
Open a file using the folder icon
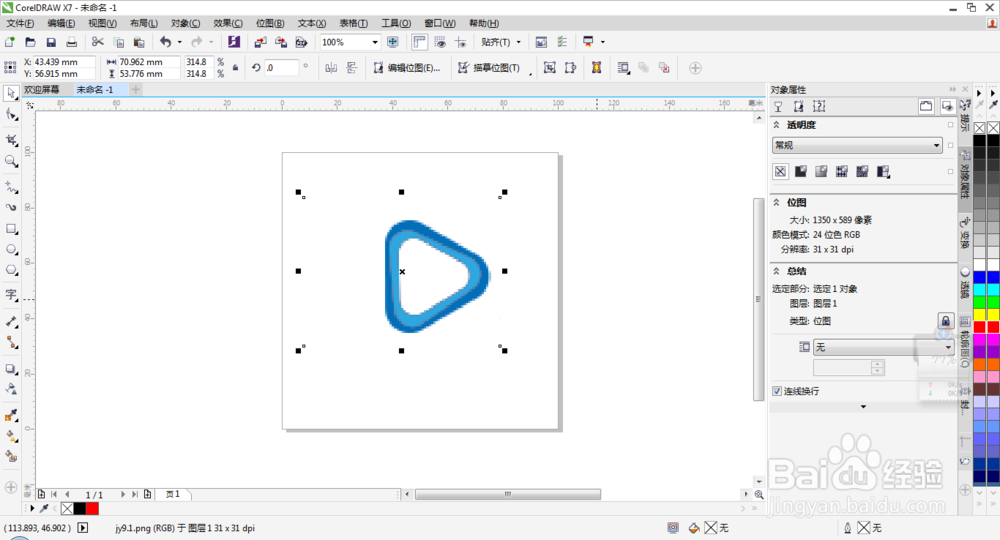click(x=30, y=42)
